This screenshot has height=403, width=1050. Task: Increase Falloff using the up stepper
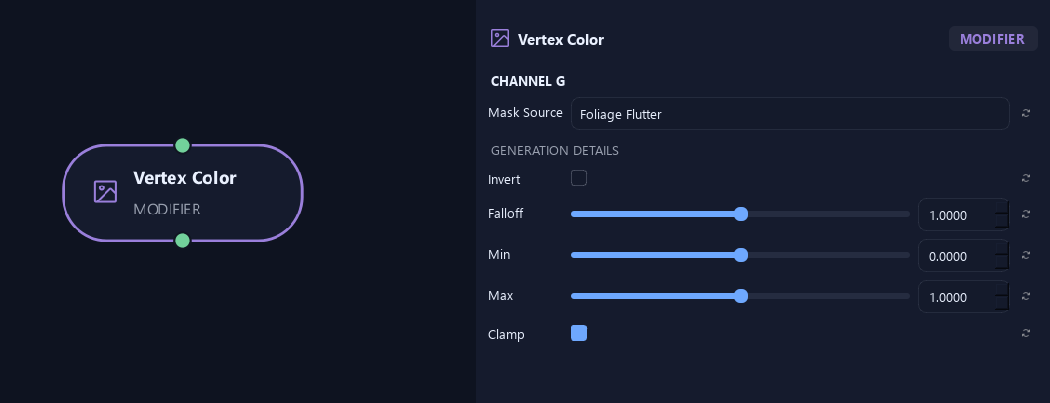click(x=1002, y=208)
